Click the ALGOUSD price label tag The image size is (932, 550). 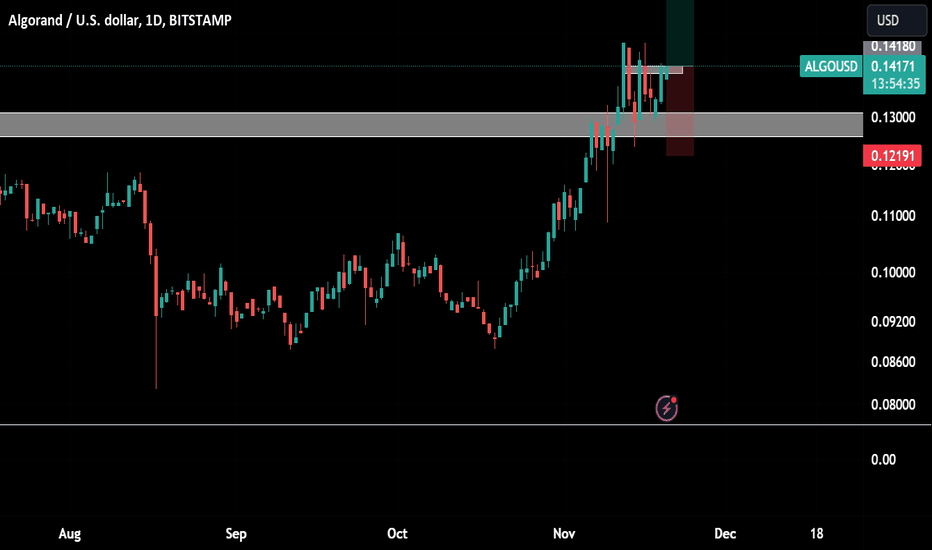tap(830, 66)
